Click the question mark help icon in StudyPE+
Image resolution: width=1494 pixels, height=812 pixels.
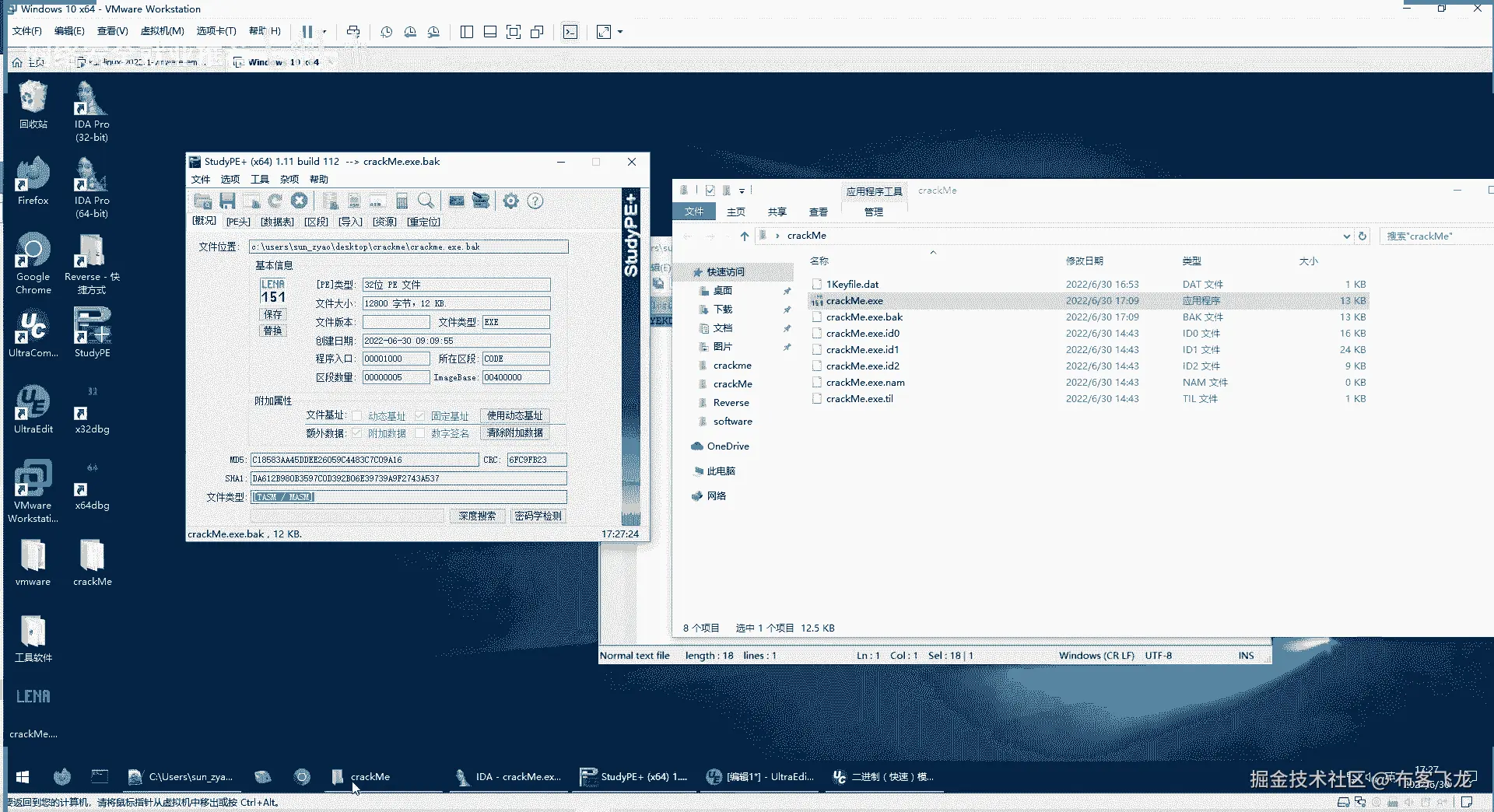535,201
